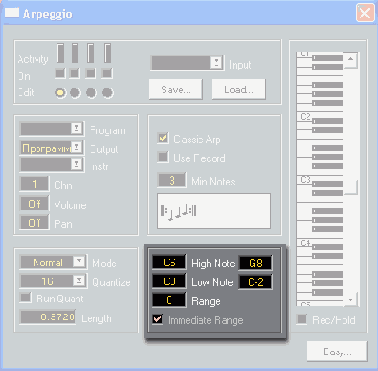Open the Input dropdown
The width and height of the screenshot is (378, 371).
coord(216,62)
